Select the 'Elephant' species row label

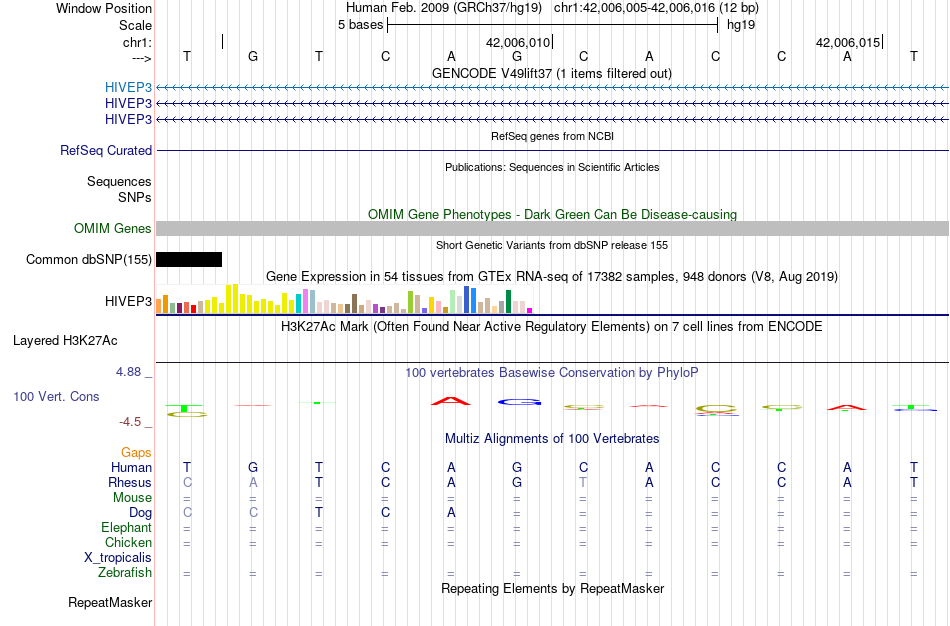coord(127,527)
